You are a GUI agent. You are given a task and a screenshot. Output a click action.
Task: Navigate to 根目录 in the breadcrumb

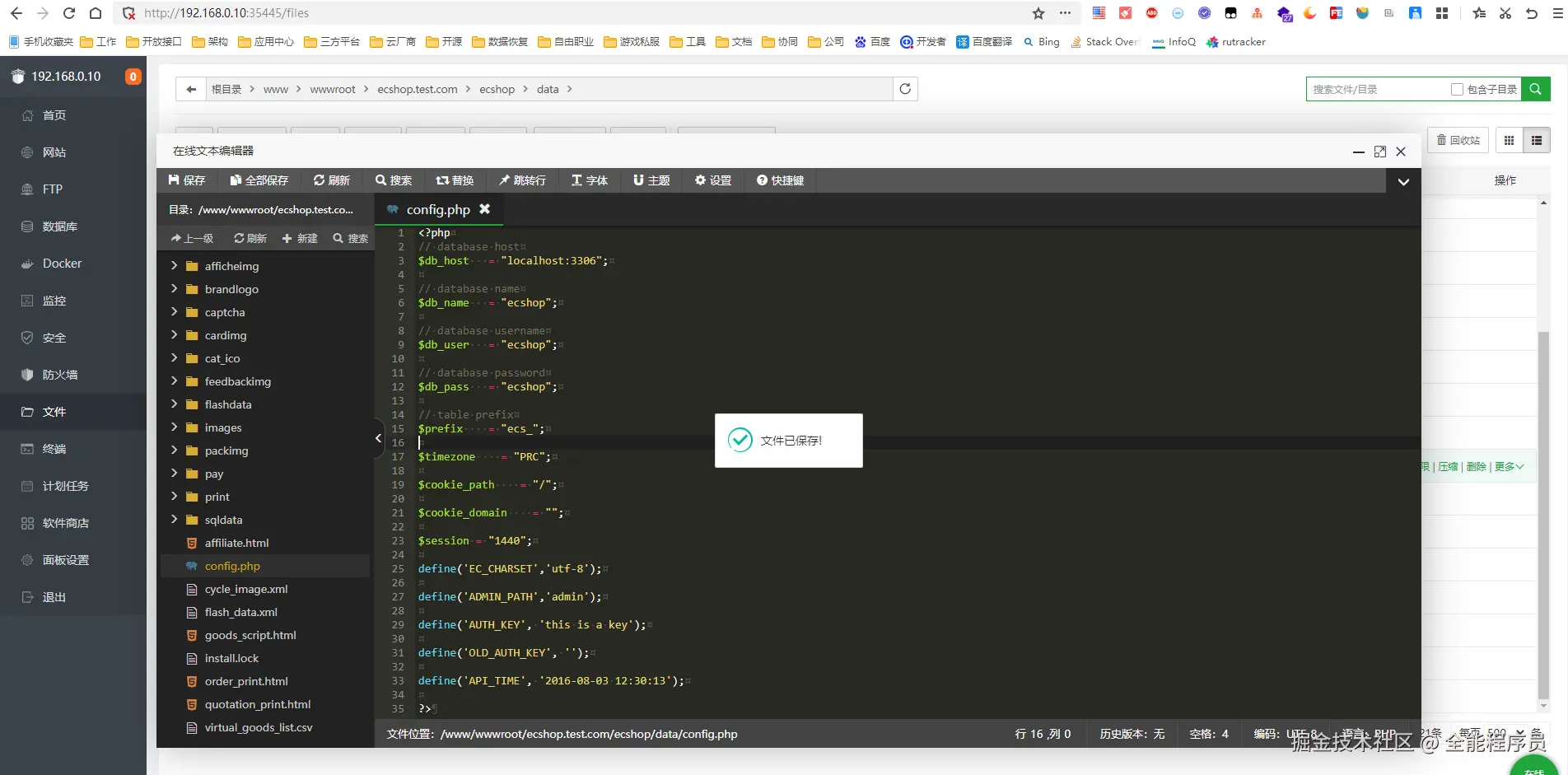(x=226, y=89)
